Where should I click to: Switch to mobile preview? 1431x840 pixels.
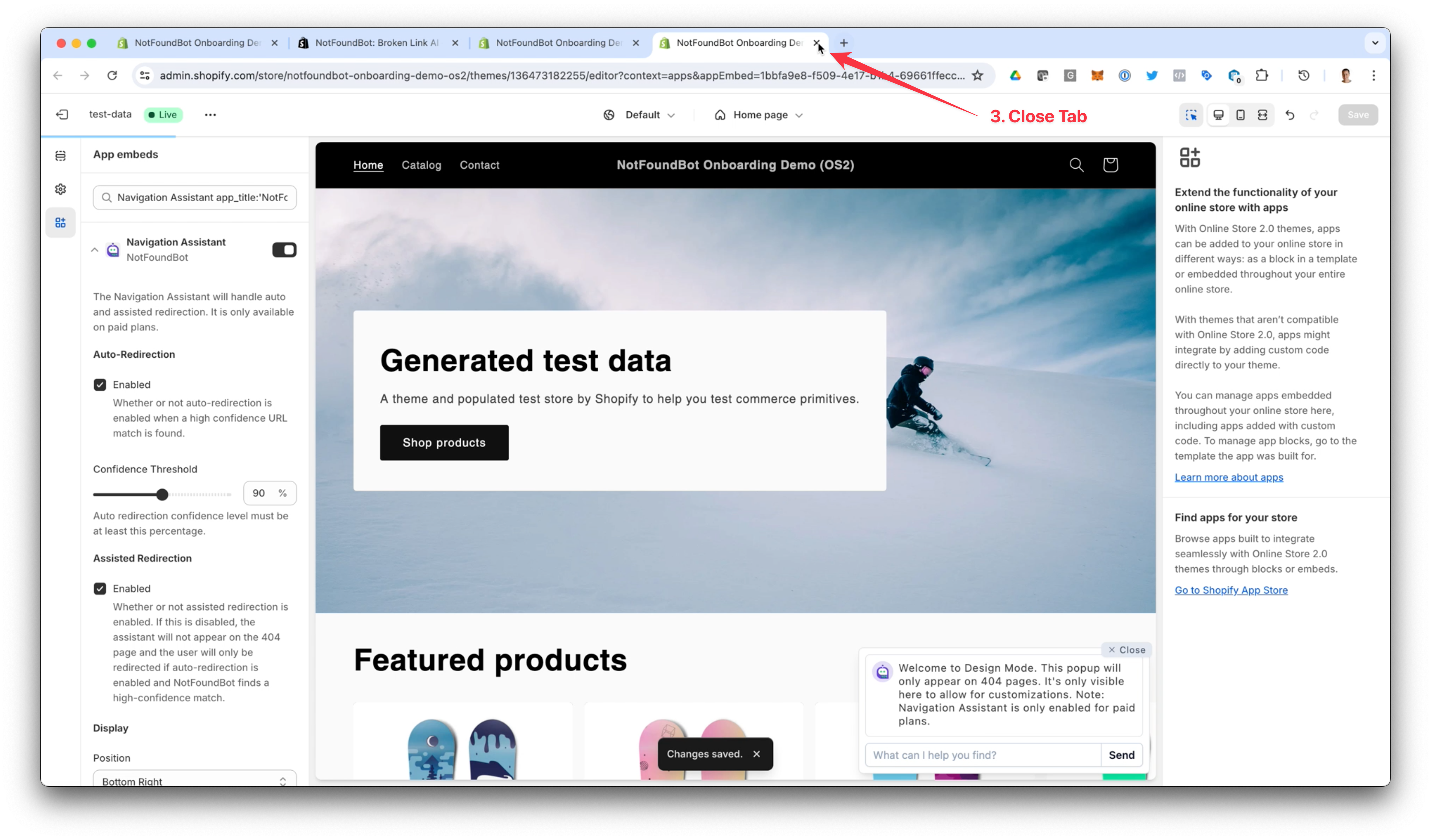tap(1241, 115)
